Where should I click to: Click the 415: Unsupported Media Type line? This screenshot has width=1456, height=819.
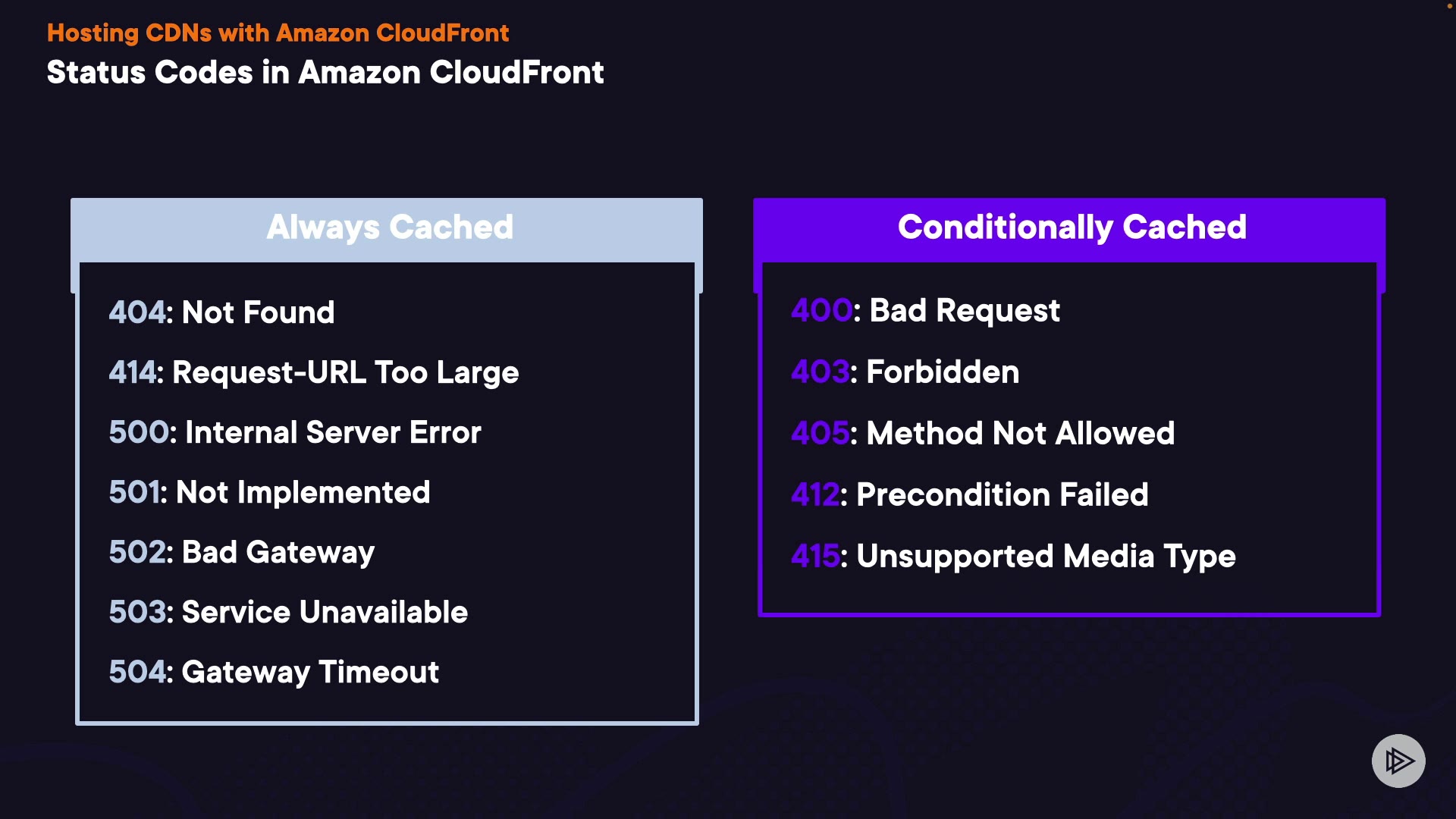(x=1013, y=557)
